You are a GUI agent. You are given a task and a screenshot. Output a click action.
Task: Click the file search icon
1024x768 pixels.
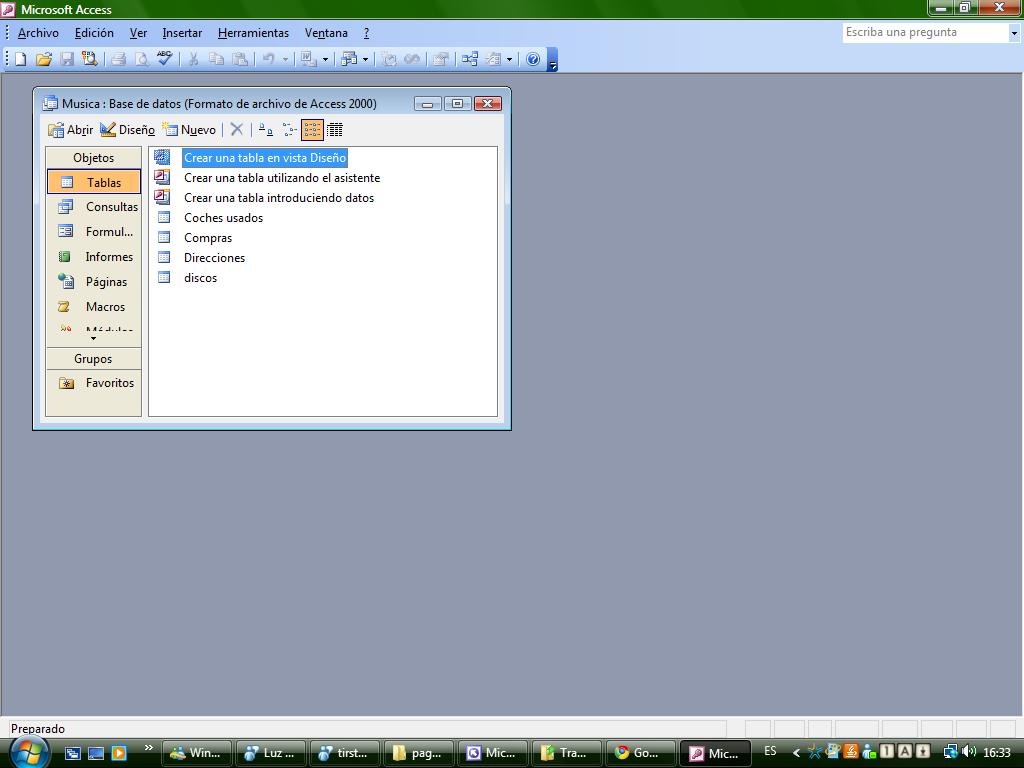click(x=89, y=59)
